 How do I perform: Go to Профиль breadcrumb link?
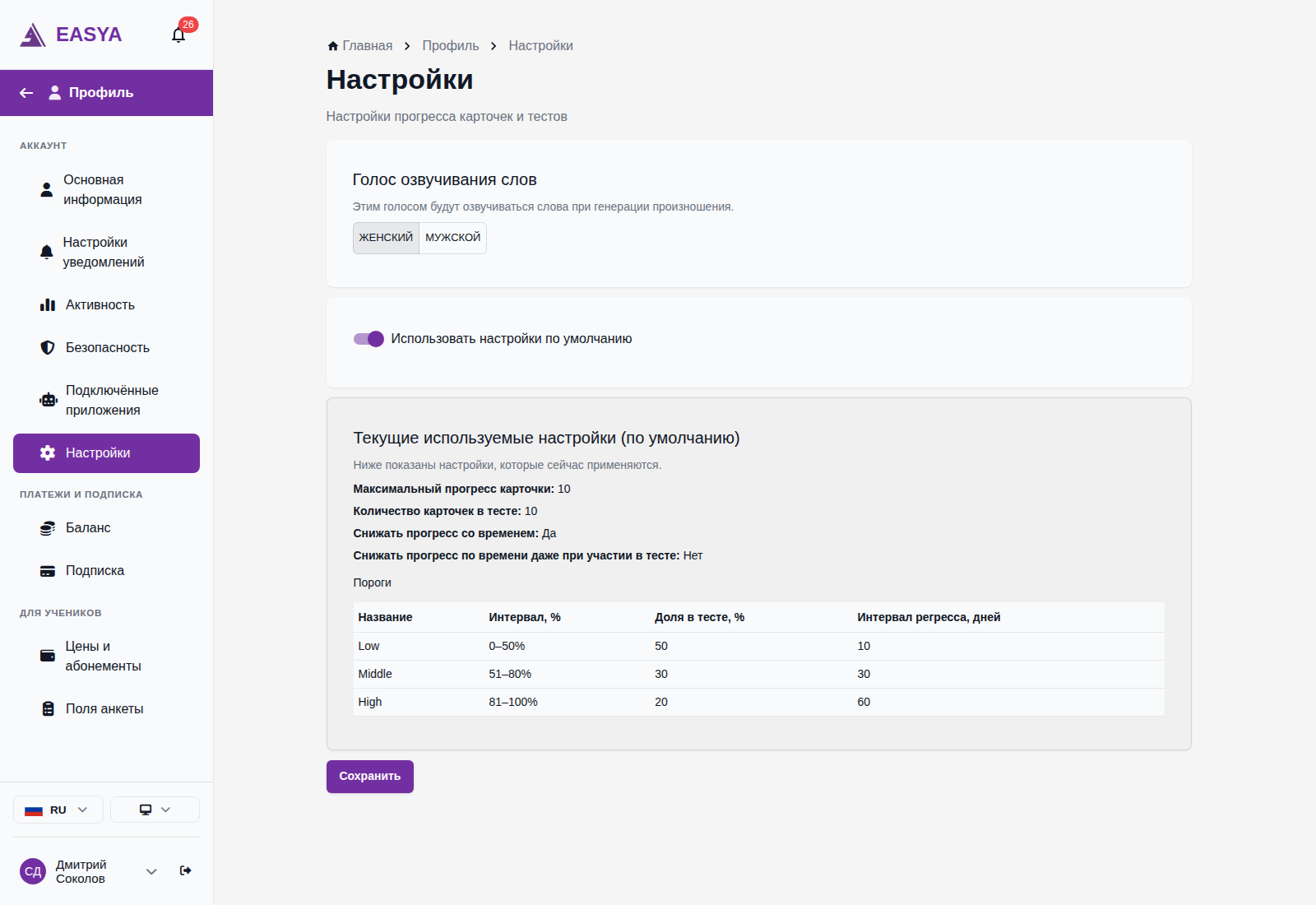click(451, 46)
